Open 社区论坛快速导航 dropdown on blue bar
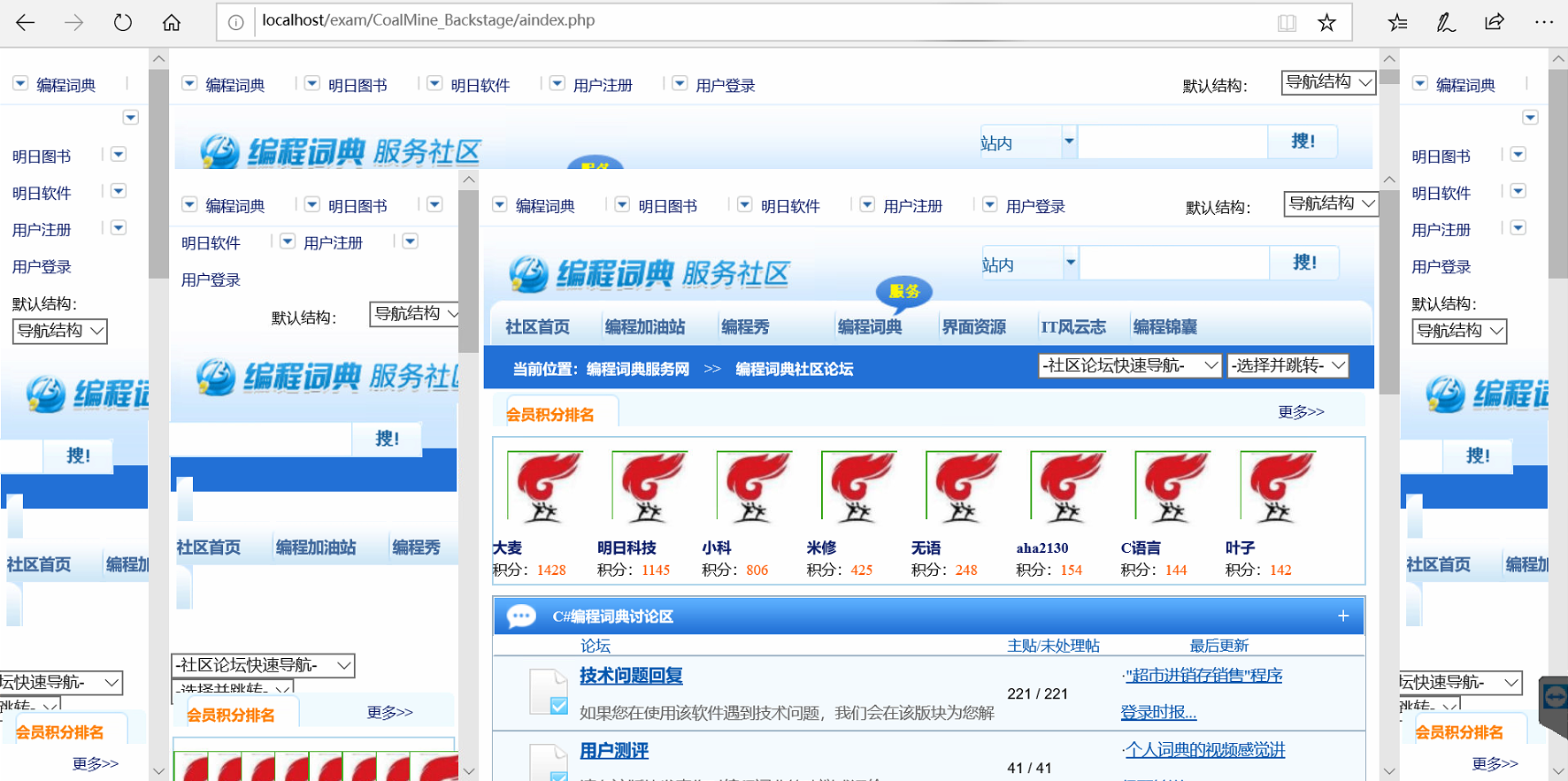The height and width of the screenshot is (781, 1568). [x=1130, y=365]
